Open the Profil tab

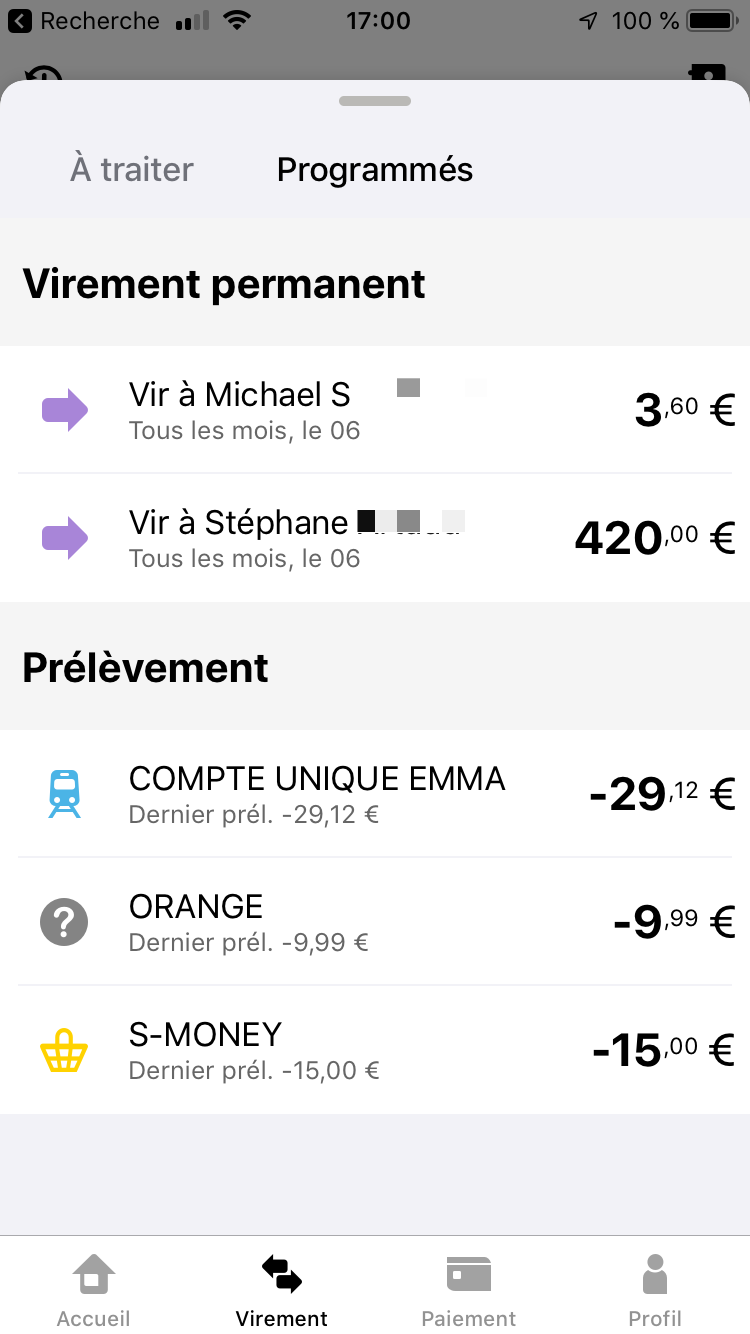(655, 1290)
